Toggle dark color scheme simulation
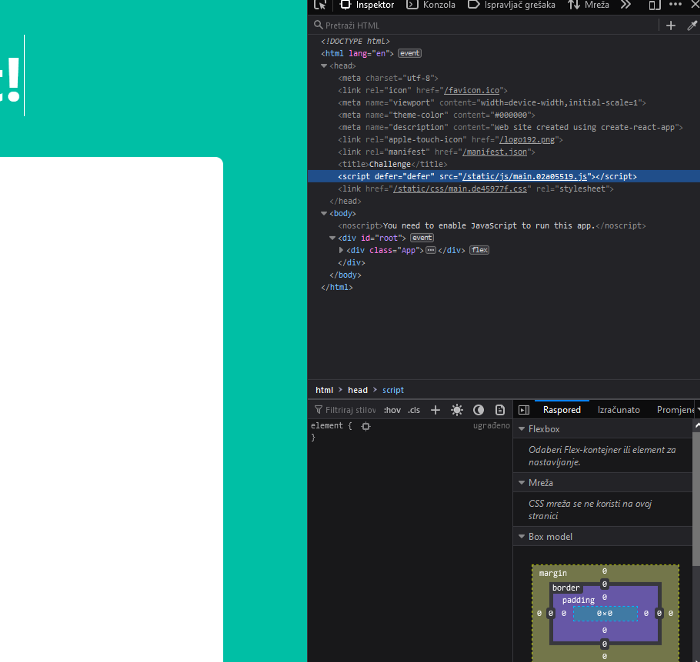The height and width of the screenshot is (662, 700). click(x=478, y=410)
